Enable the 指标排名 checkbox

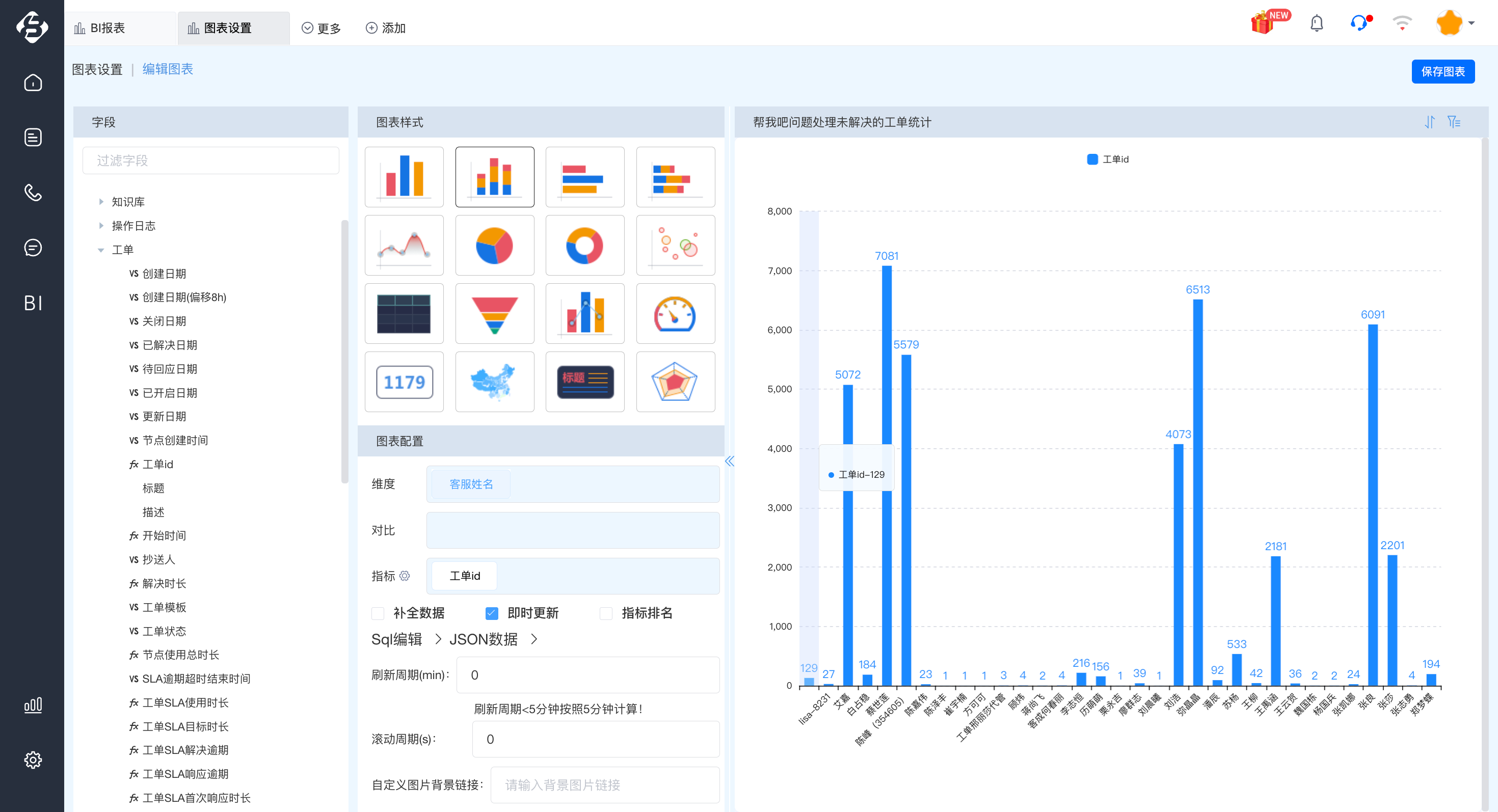606,613
